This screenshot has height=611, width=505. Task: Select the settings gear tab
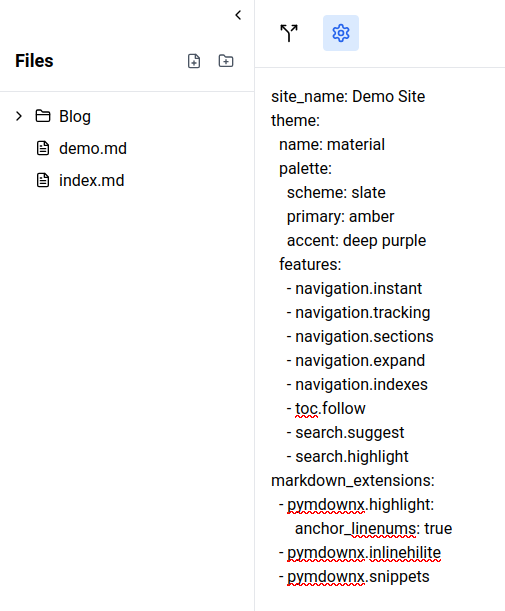coord(341,33)
